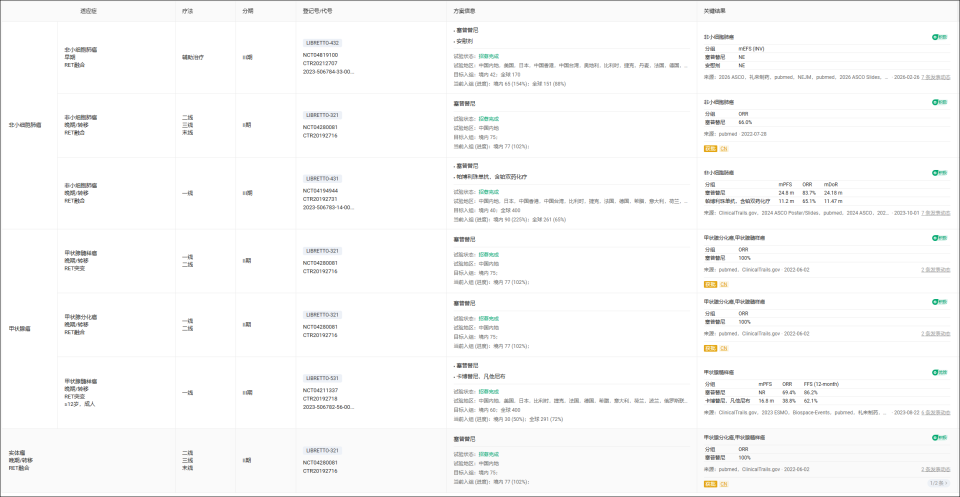Click the mPFS value 24.8 m

click(786, 192)
